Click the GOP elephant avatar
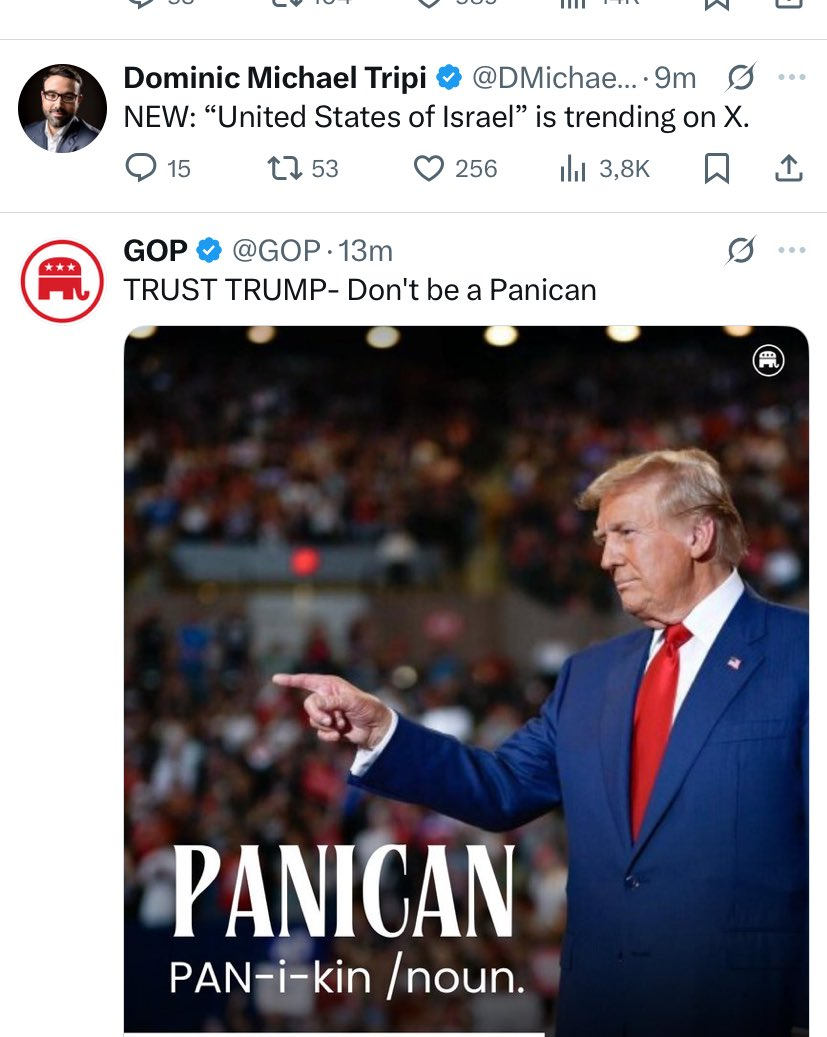 pos(62,281)
